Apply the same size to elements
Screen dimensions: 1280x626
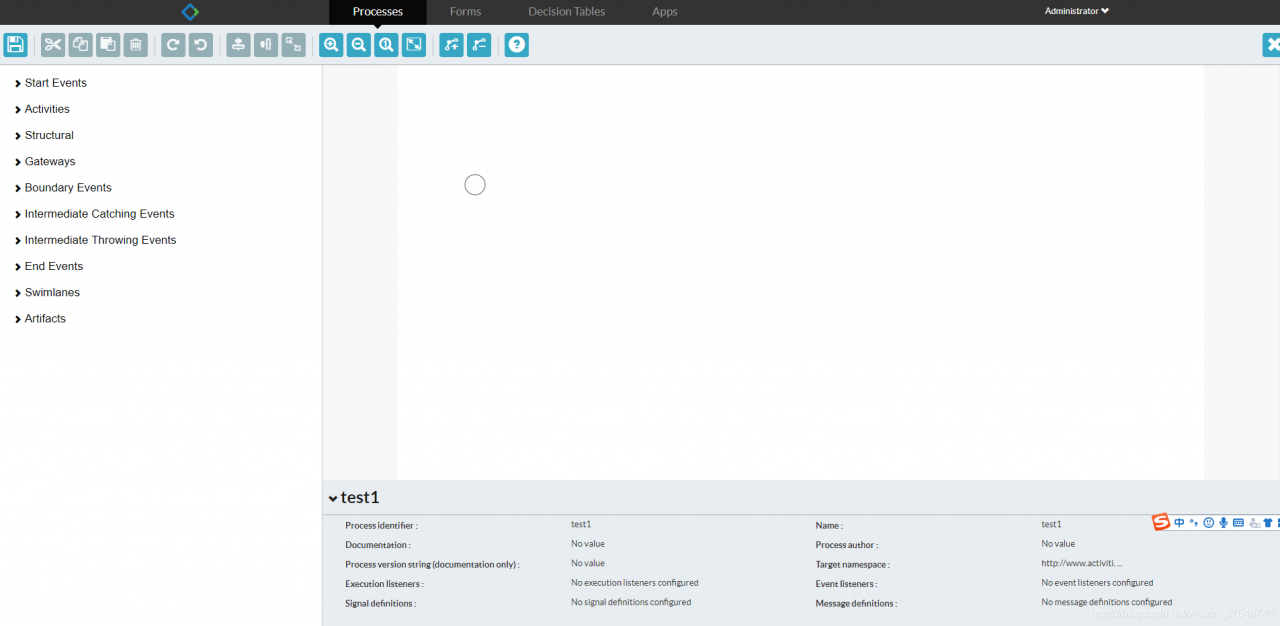(x=293, y=45)
